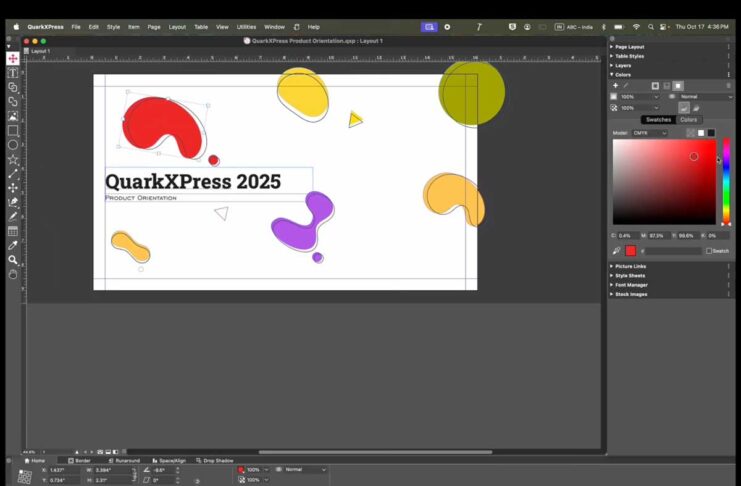Switch to the Space/Align tab
Viewport: 741px width, 486px height.
pos(169,460)
